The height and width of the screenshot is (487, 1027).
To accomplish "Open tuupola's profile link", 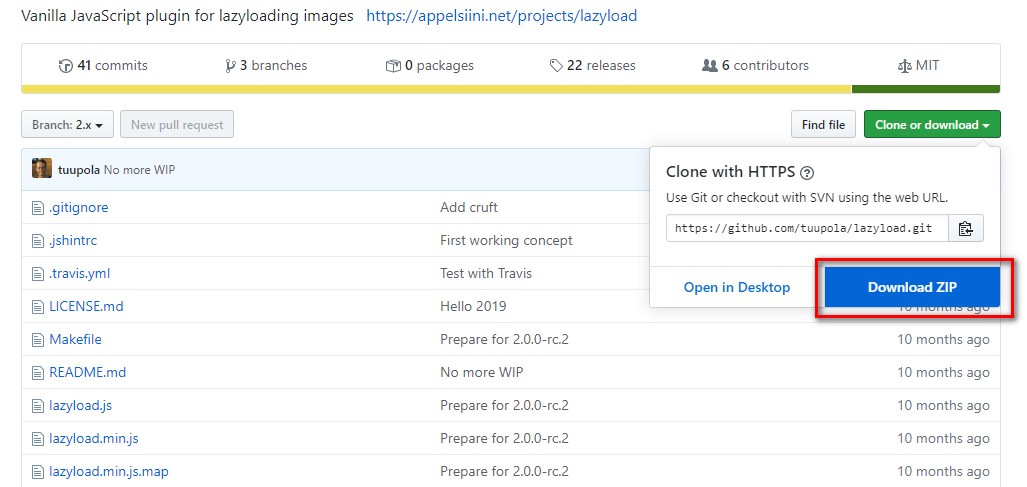I will click(x=79, y=170).
